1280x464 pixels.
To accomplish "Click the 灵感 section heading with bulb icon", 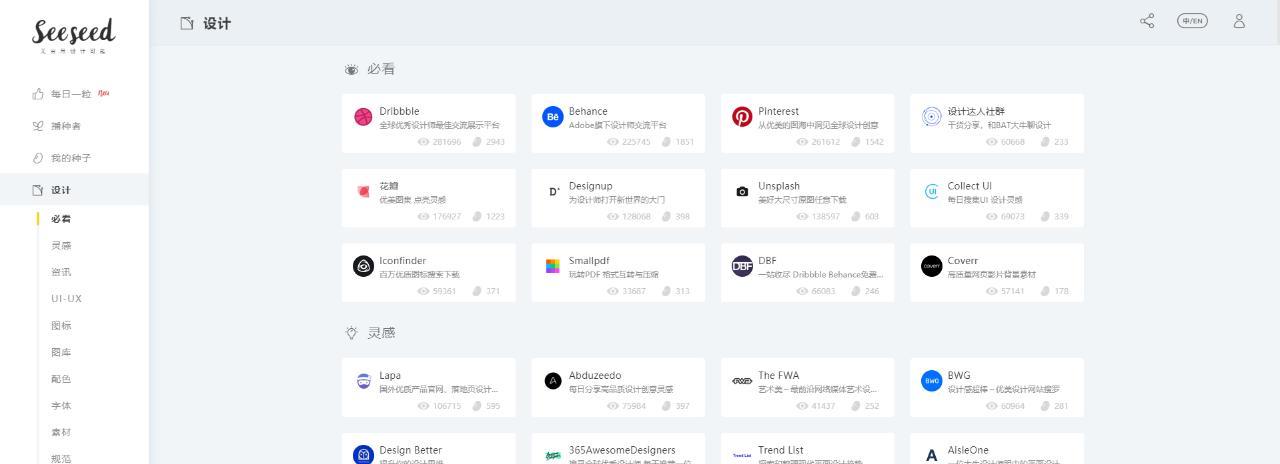I will [x=369, y=333].
